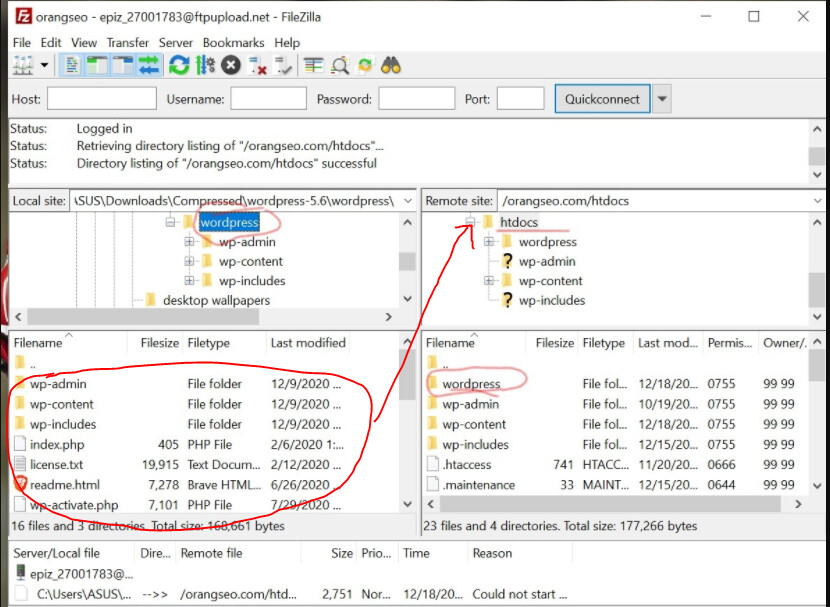Image resolution: width=830 pixels, height=607 pixels.
Task: Open the Site Manager
Action: pos(23,66)
